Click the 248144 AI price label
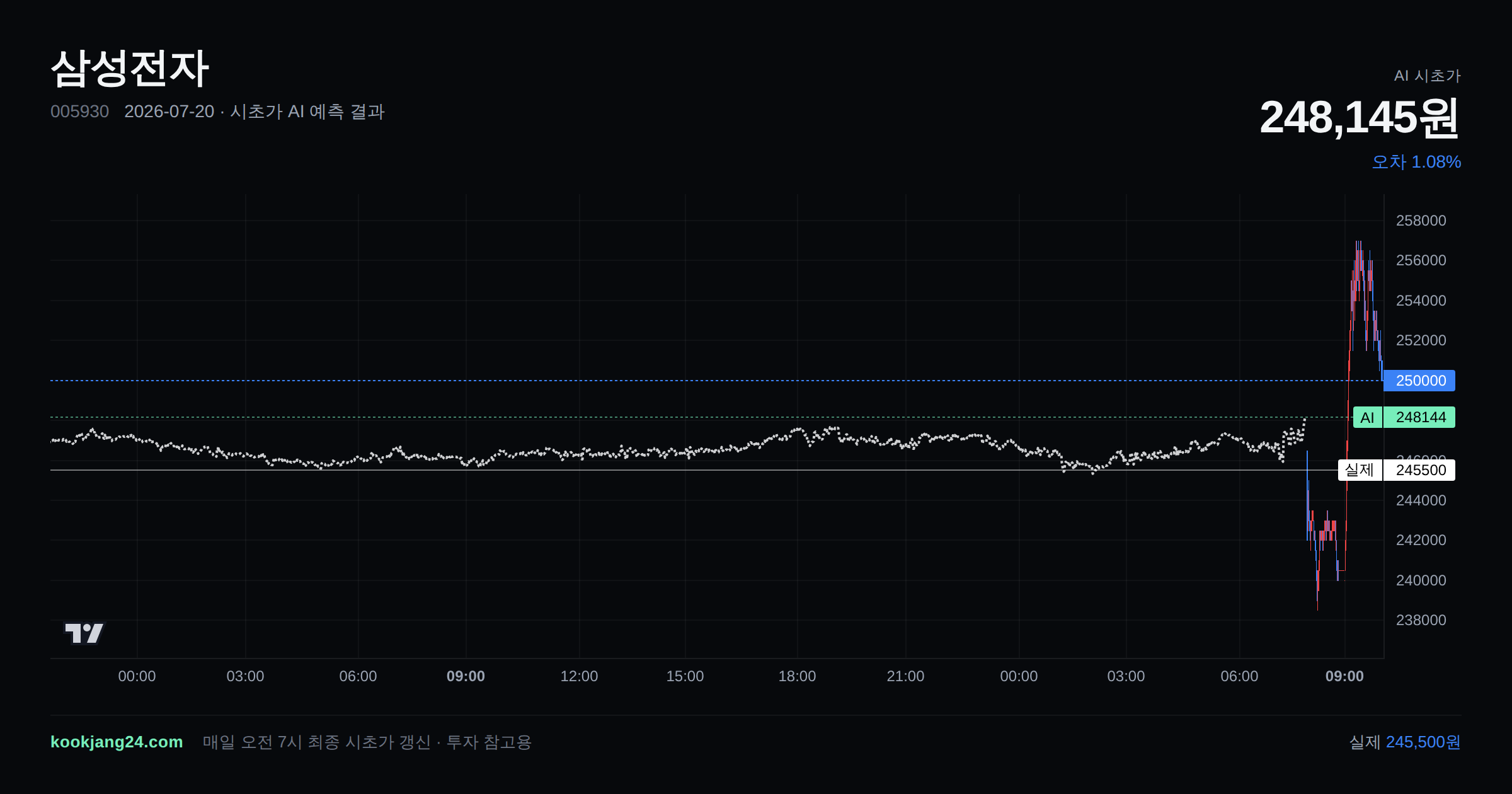1512x794 pixels. 1419,417
